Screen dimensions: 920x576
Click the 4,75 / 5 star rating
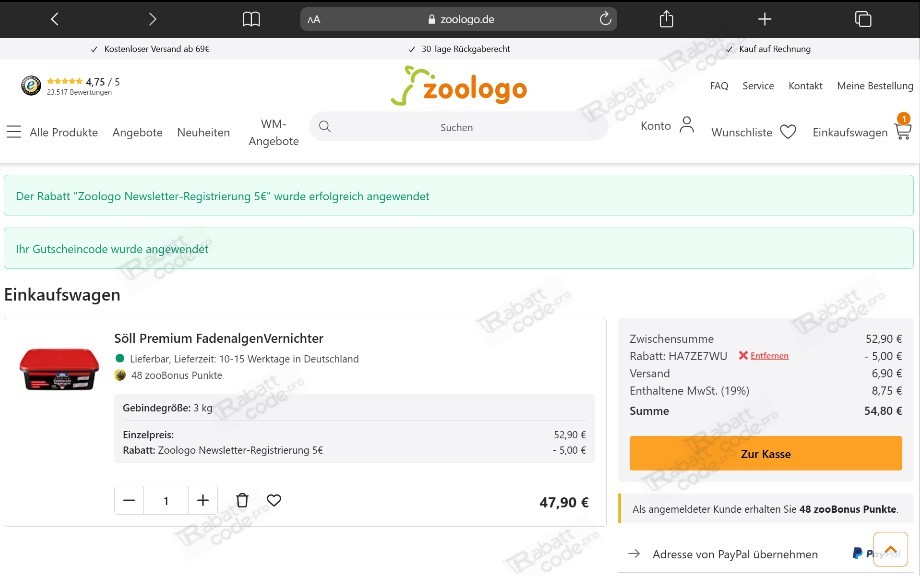(x=83, y=82)
